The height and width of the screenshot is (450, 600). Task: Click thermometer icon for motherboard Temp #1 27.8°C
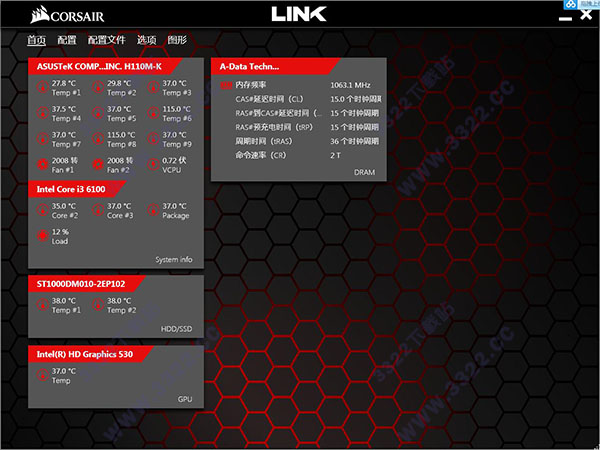(42, 88)
